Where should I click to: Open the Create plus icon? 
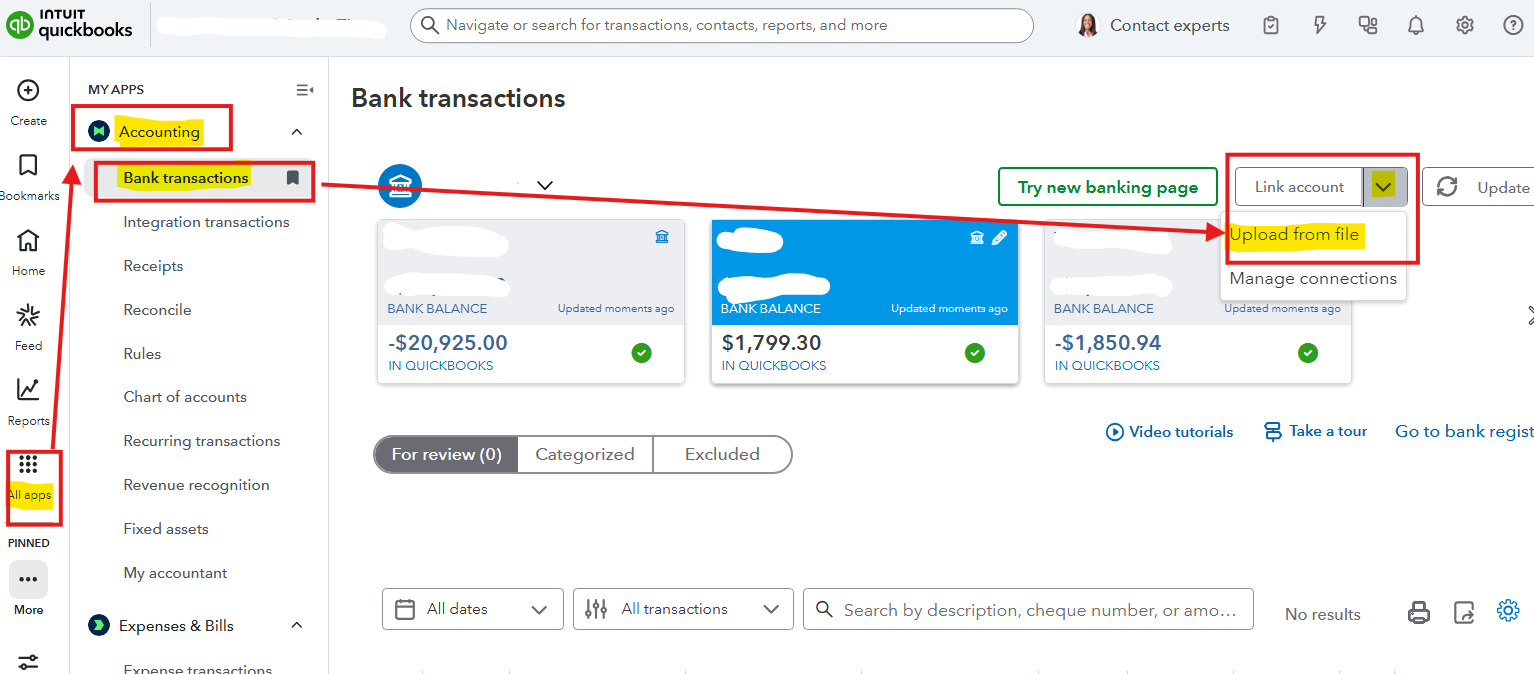point(29,91)
